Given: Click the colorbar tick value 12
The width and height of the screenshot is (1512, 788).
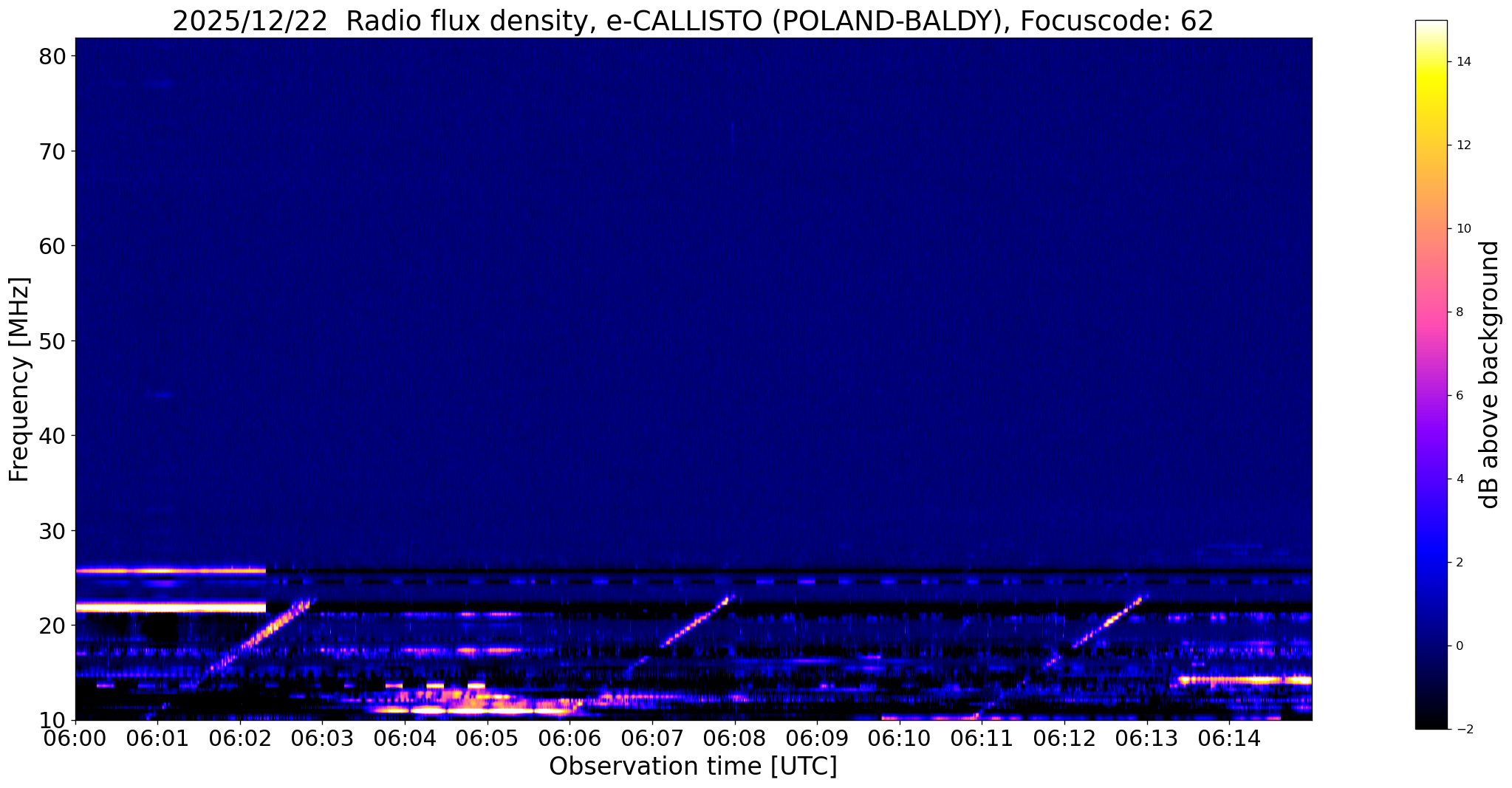Looking at the screenshot, I should click(x=1463, y=145).
